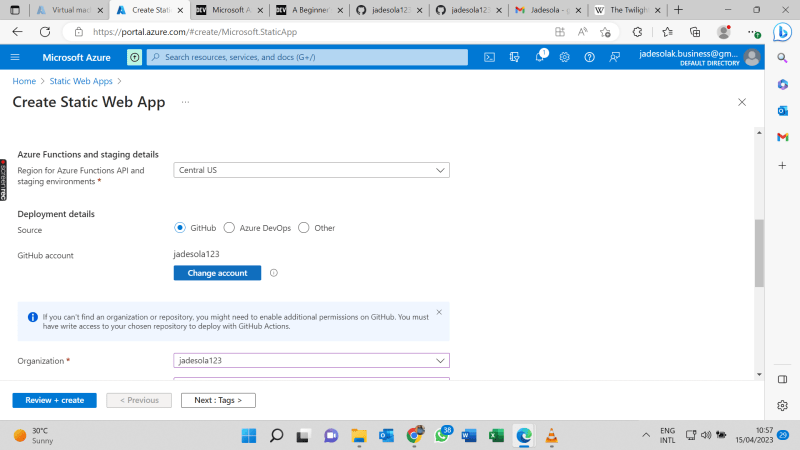Select Azure DevOps as deployment source
Screen dimensions: 800x450
point(229,228)
